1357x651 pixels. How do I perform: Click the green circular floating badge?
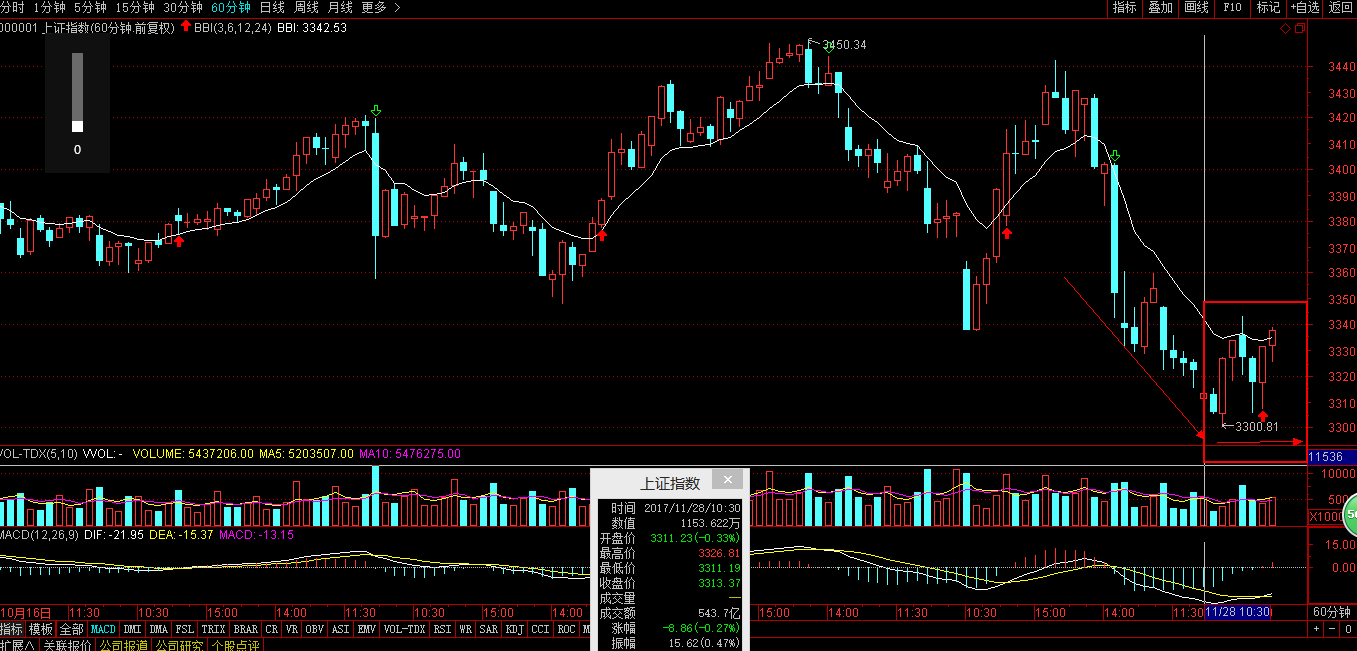click(x=1350, y=514)
